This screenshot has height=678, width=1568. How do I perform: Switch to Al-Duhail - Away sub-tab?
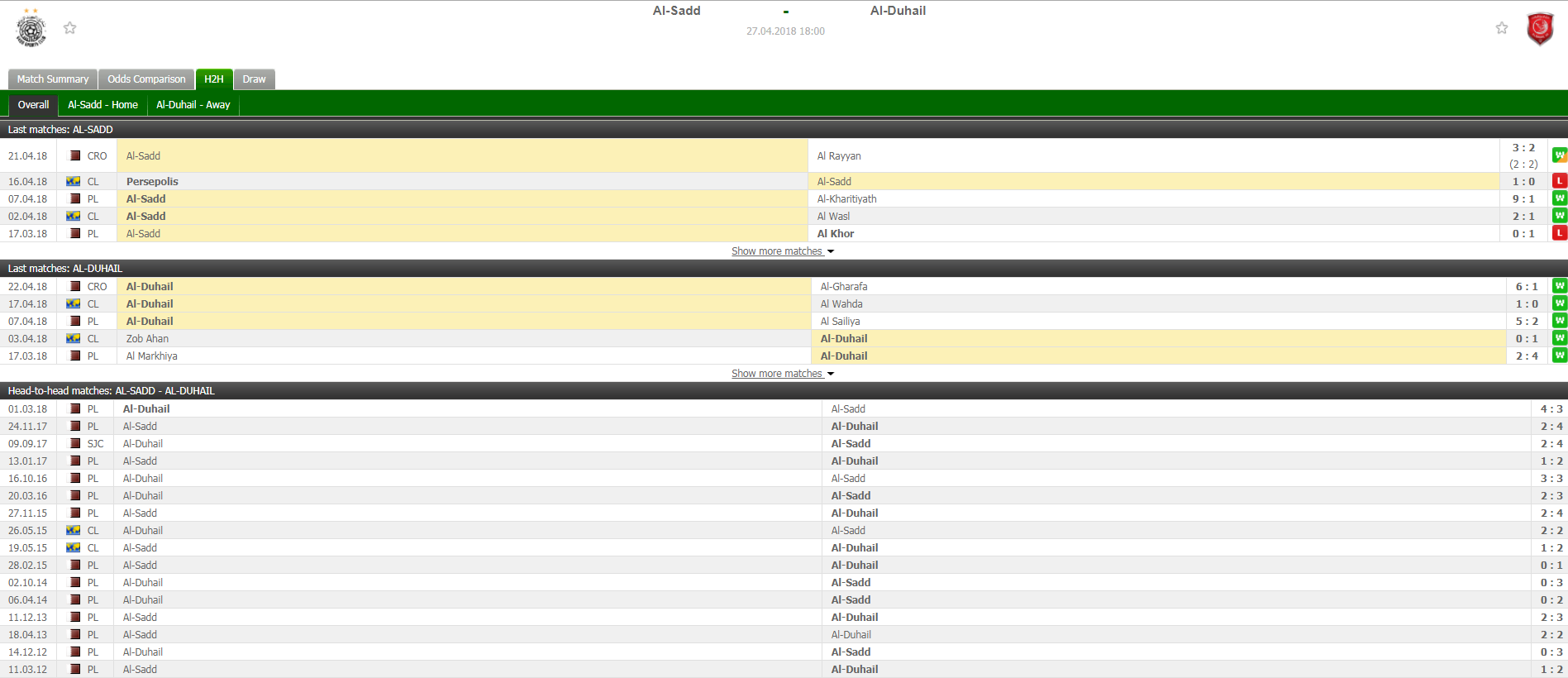[193, 105]
